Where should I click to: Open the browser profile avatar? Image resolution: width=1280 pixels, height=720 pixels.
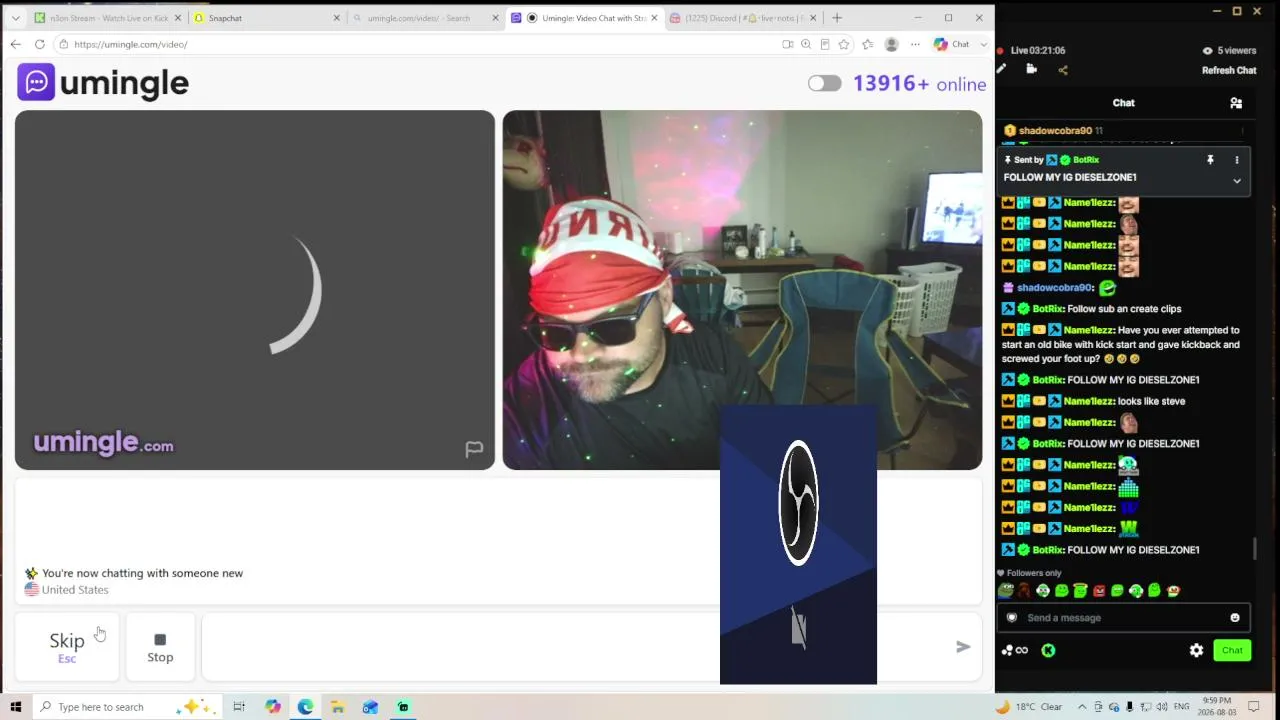[891, 44]
